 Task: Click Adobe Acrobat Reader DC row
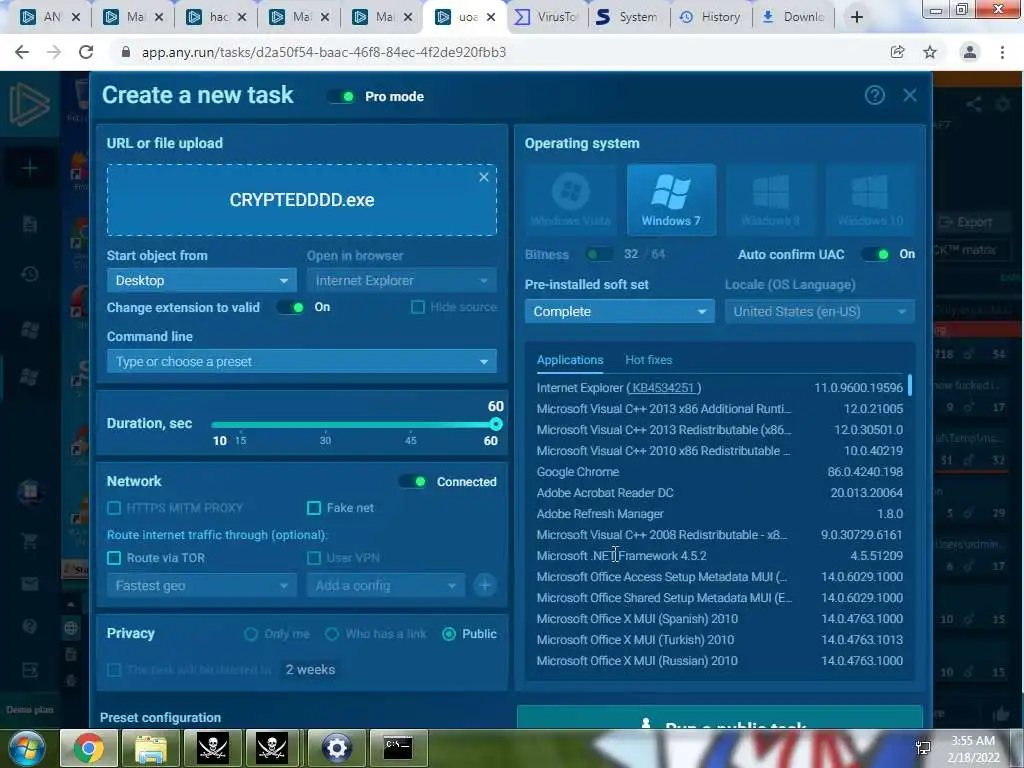point(720,492)
